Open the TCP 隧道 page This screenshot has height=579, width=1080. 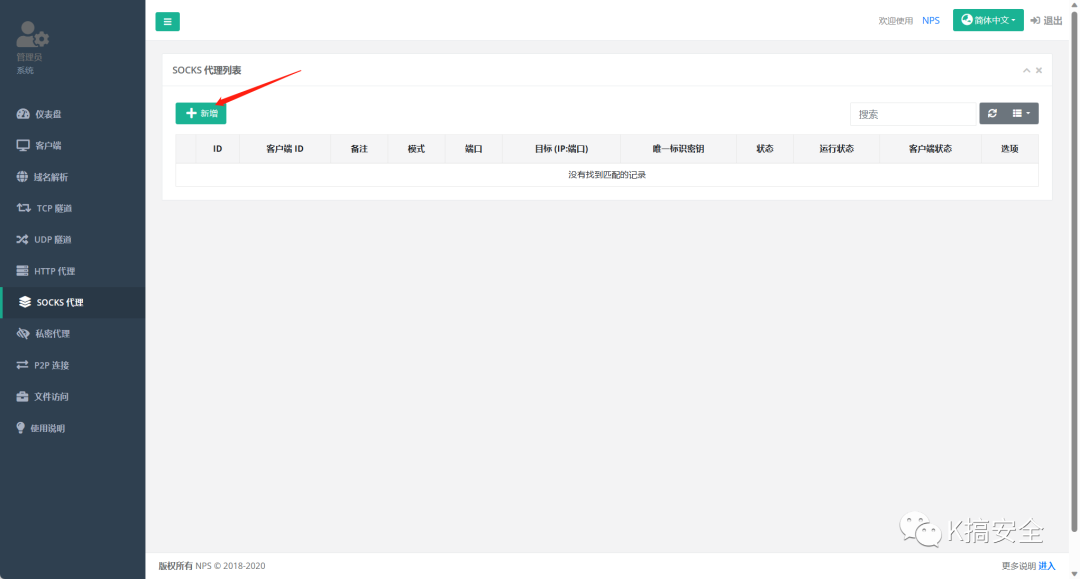tap(72, 208)
